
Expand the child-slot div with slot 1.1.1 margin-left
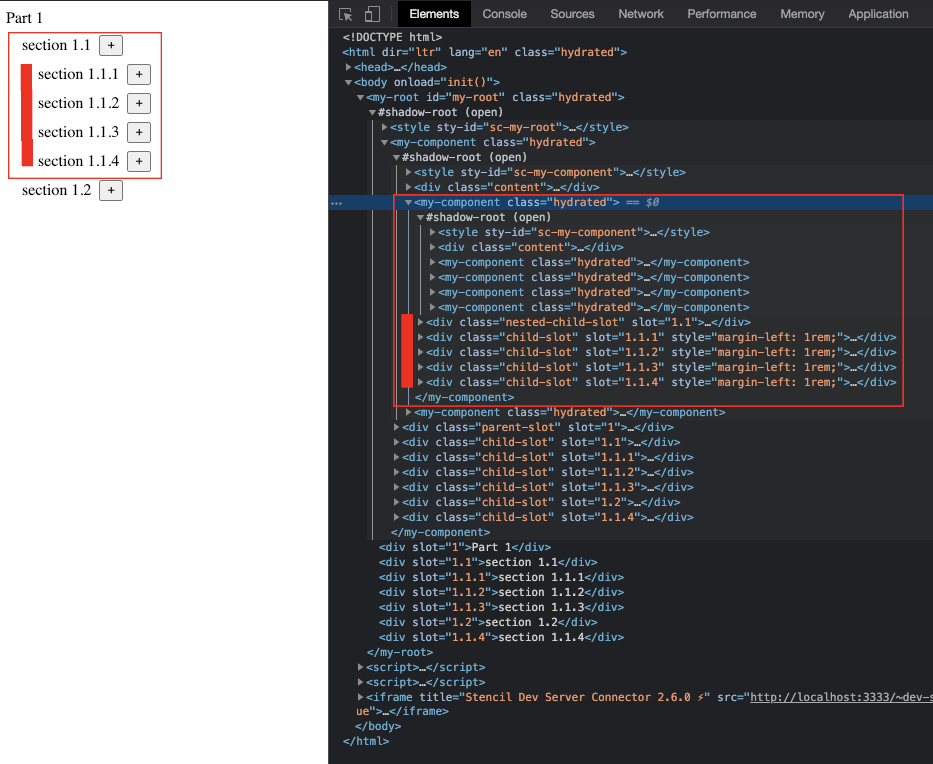point(421,337)
